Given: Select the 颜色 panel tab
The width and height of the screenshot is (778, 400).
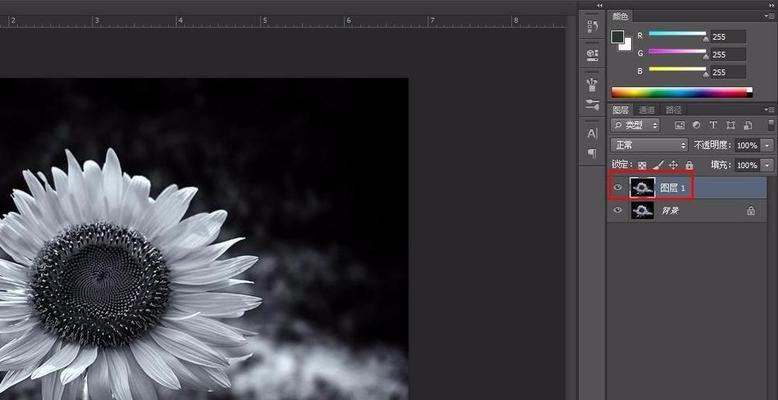Looking at the screenshot, I should pyautogui.click(x=620, y=16).
